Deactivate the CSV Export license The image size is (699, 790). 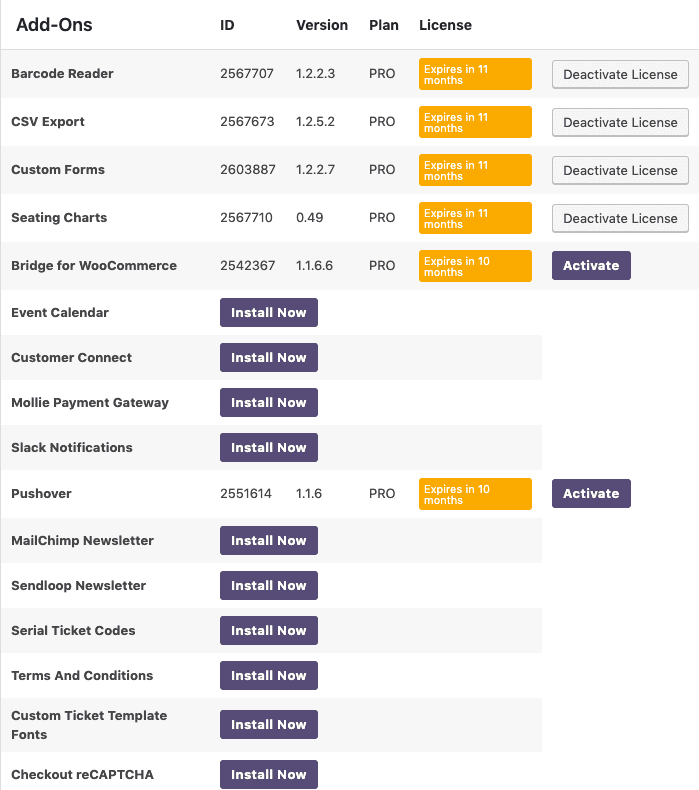click(x=620, y=122)
